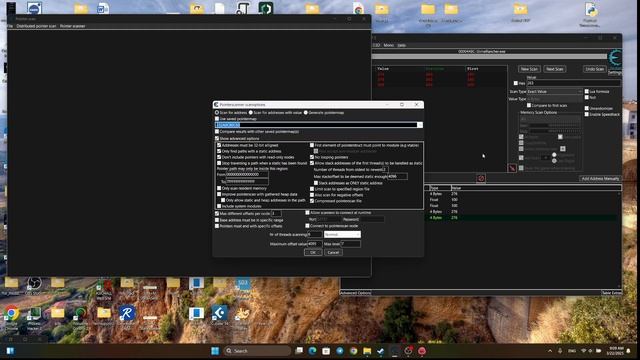Click the From region address field
Image resolution: width=640 pixels, height=360 pixels.
(247, 174)
